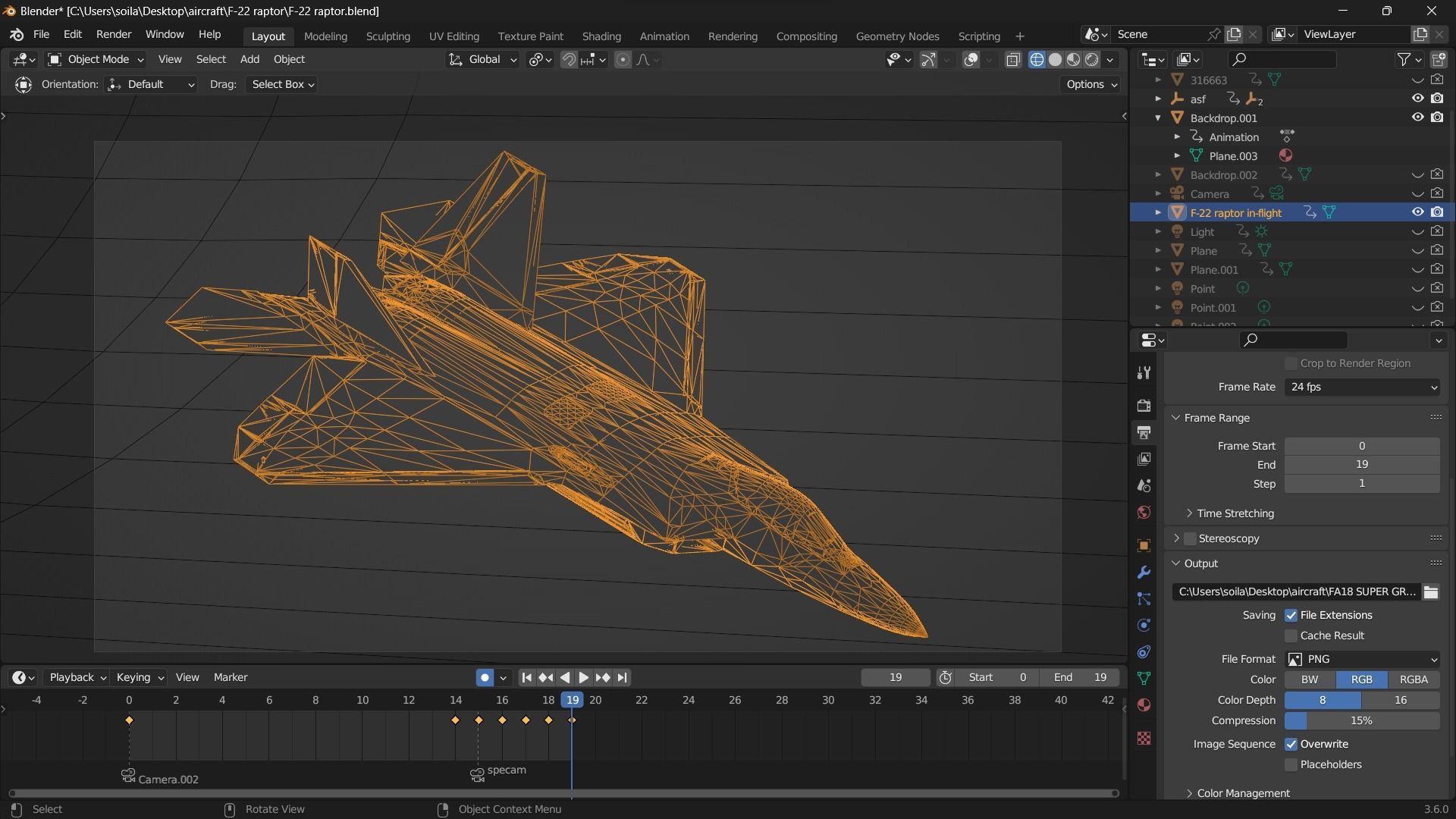
Task: Select BW color mode
Action: coord(1310,679)
